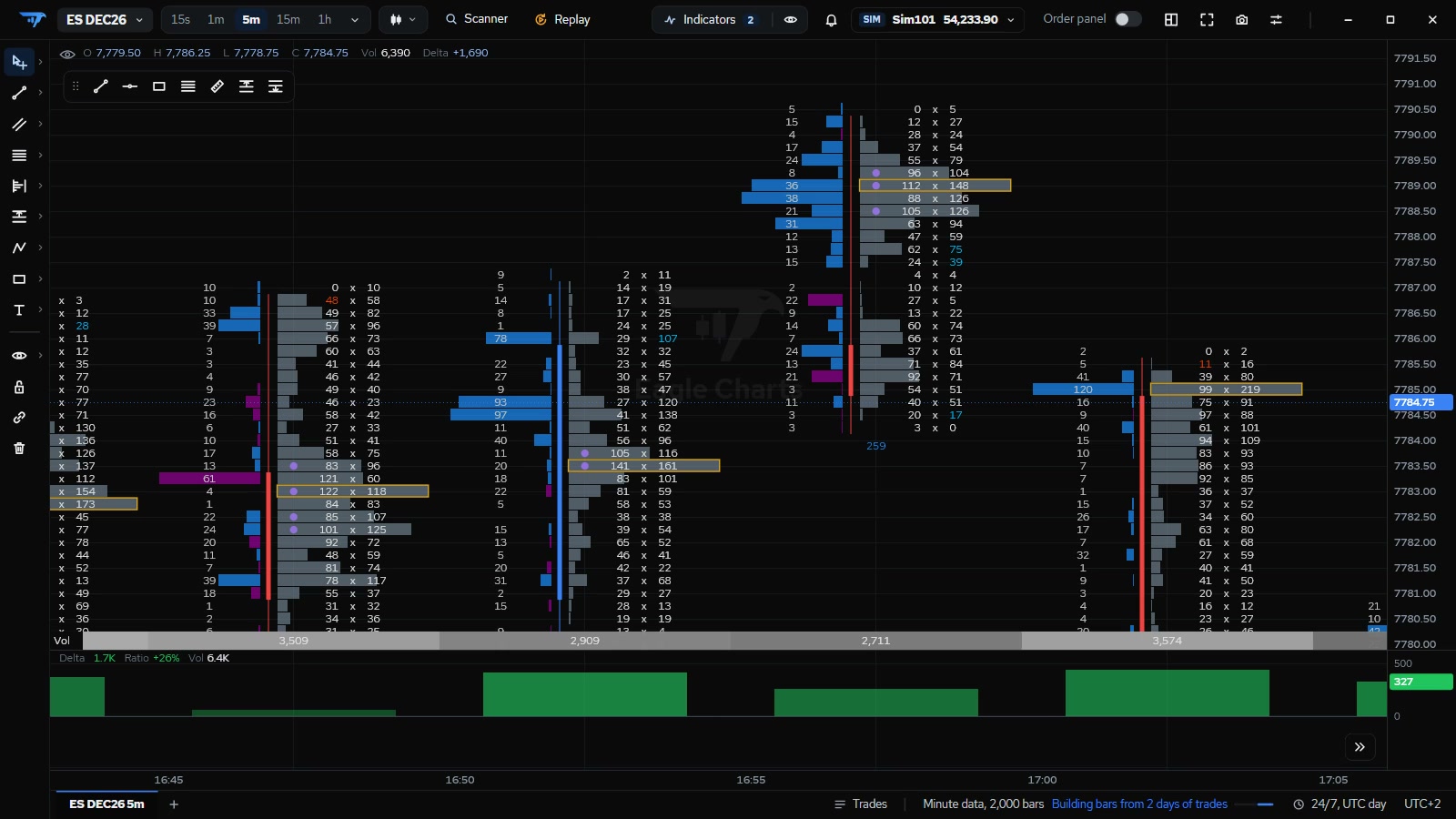Jump to latest bar with double arrow

coord(1360,747)
